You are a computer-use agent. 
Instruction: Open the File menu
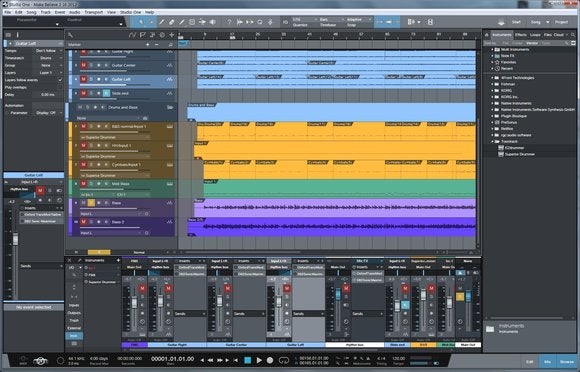click(x=7, y=12)
